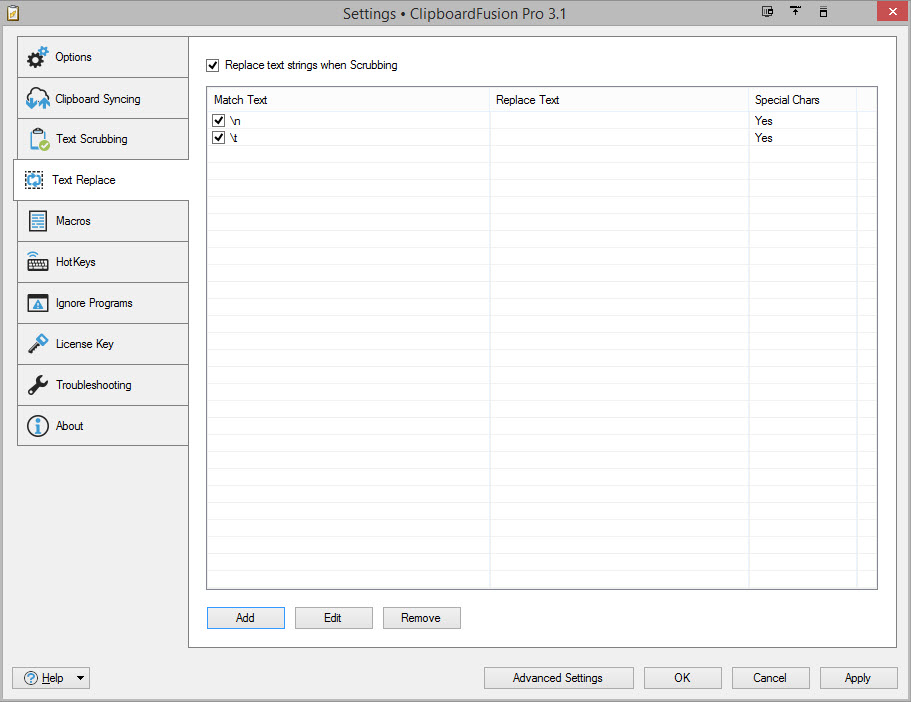Confirm with the OK button
Screen dimensions: 911x702
[682, 678]
